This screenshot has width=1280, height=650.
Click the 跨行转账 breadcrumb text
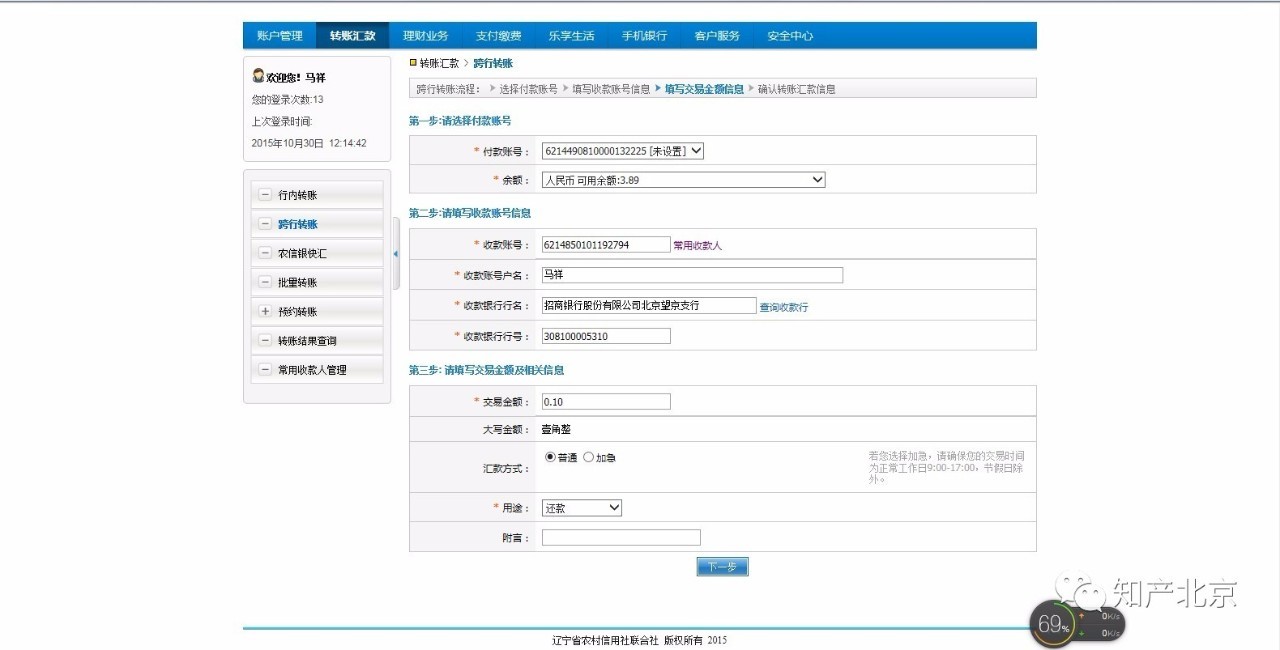pos(493,63)
